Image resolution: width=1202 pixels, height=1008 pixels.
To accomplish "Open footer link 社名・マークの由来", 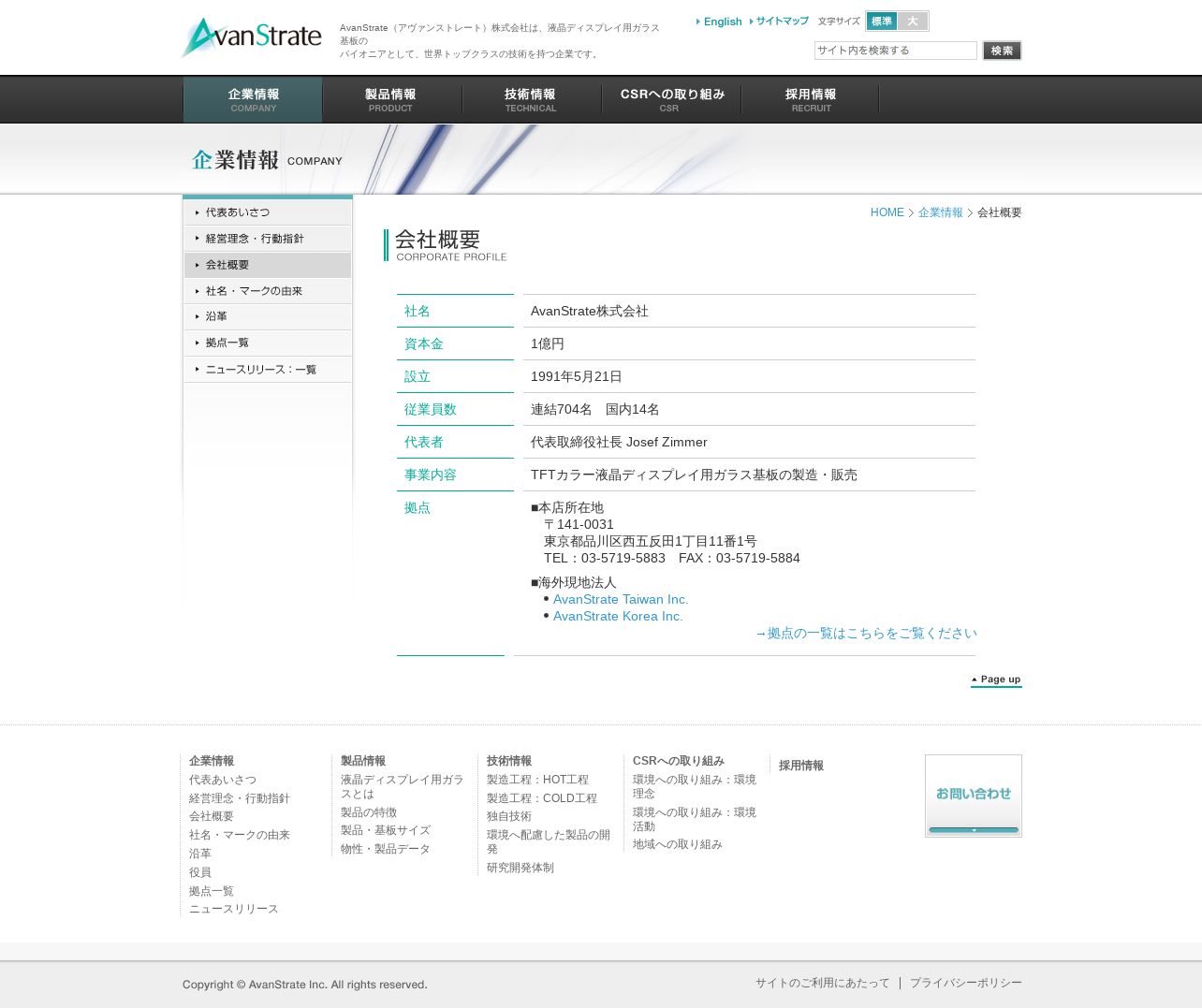I will (x=240, y=835).
